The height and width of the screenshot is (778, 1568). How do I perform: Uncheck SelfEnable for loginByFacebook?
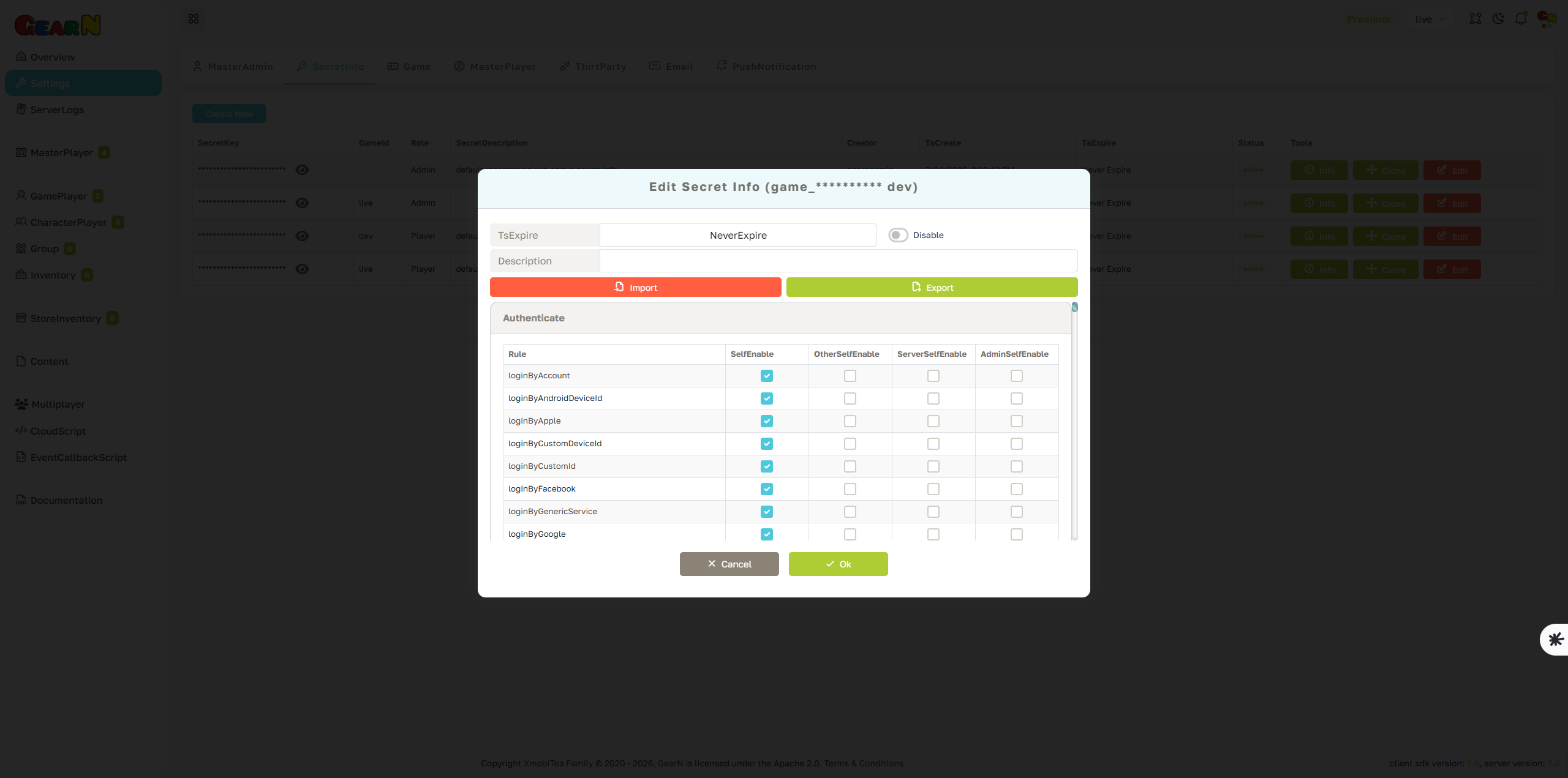766,488
